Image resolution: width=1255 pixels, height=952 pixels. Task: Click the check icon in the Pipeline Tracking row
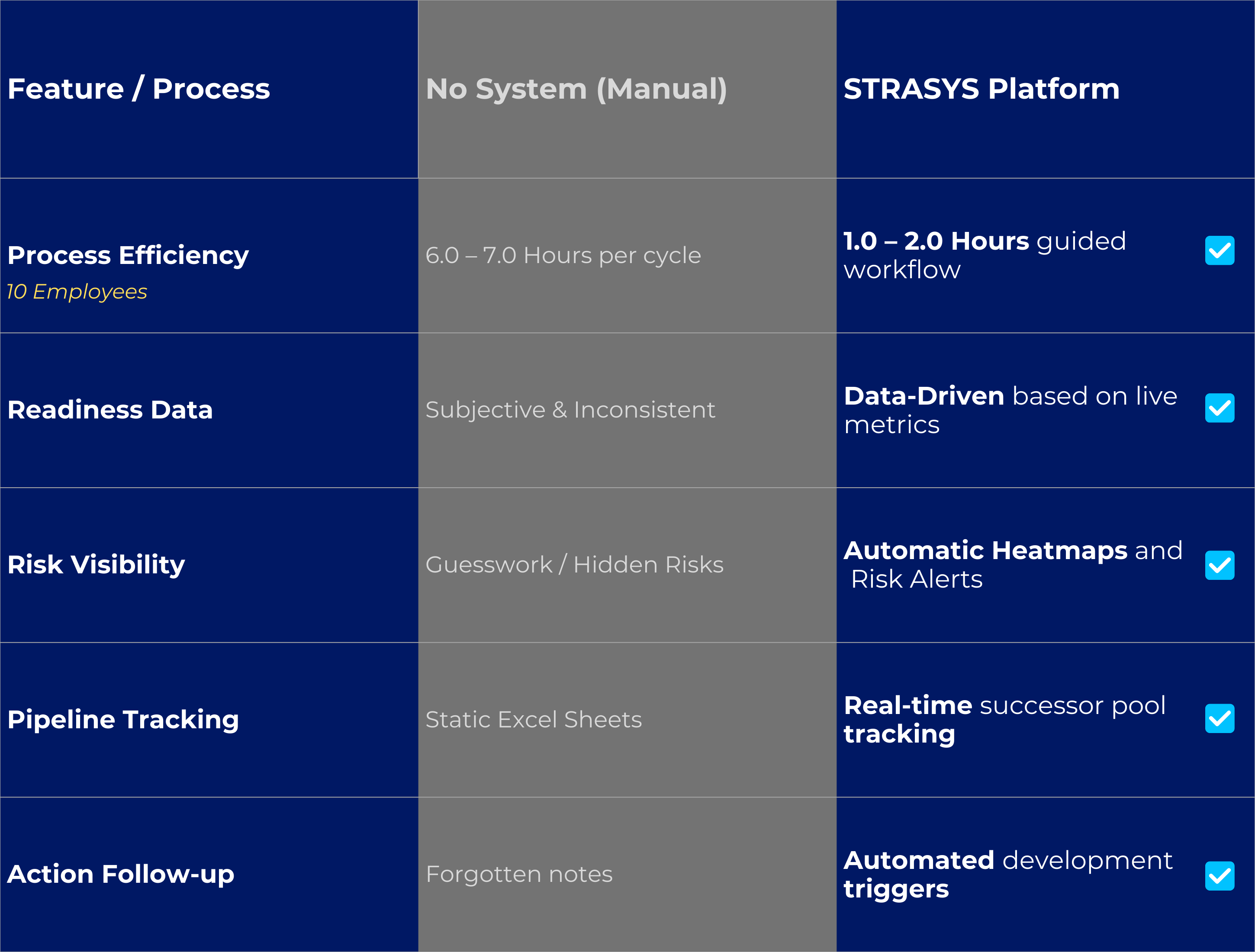click(x=1219, y=719)
